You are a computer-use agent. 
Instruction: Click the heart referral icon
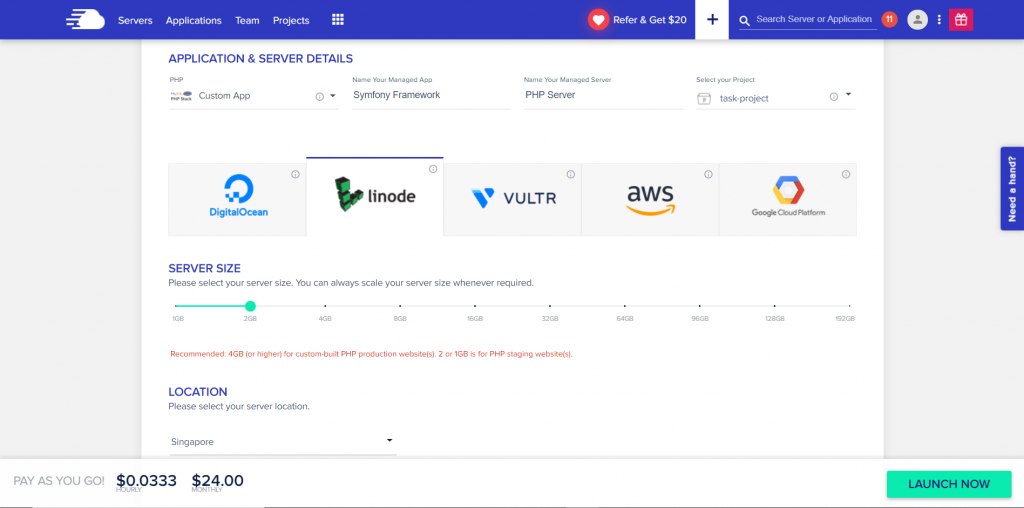[x=598, y=20]
